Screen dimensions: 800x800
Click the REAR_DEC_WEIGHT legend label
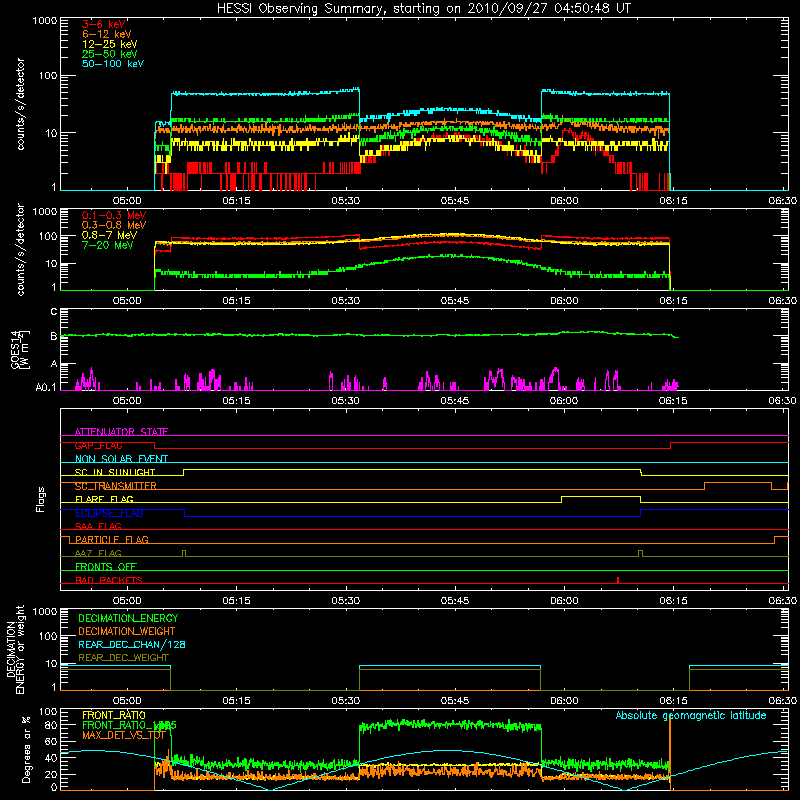coord(123,658)
